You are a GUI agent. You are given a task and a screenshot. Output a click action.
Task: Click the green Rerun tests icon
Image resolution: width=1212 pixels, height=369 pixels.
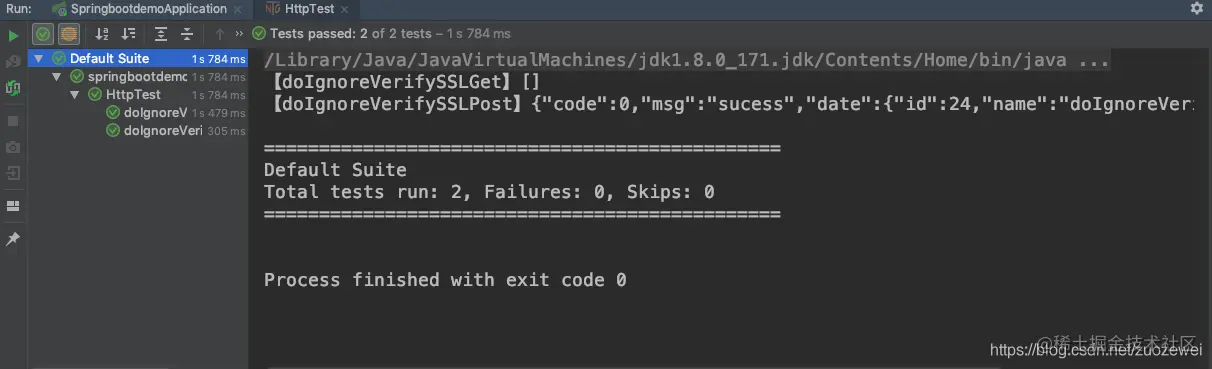pyautogui.click(x=13, y=35)
